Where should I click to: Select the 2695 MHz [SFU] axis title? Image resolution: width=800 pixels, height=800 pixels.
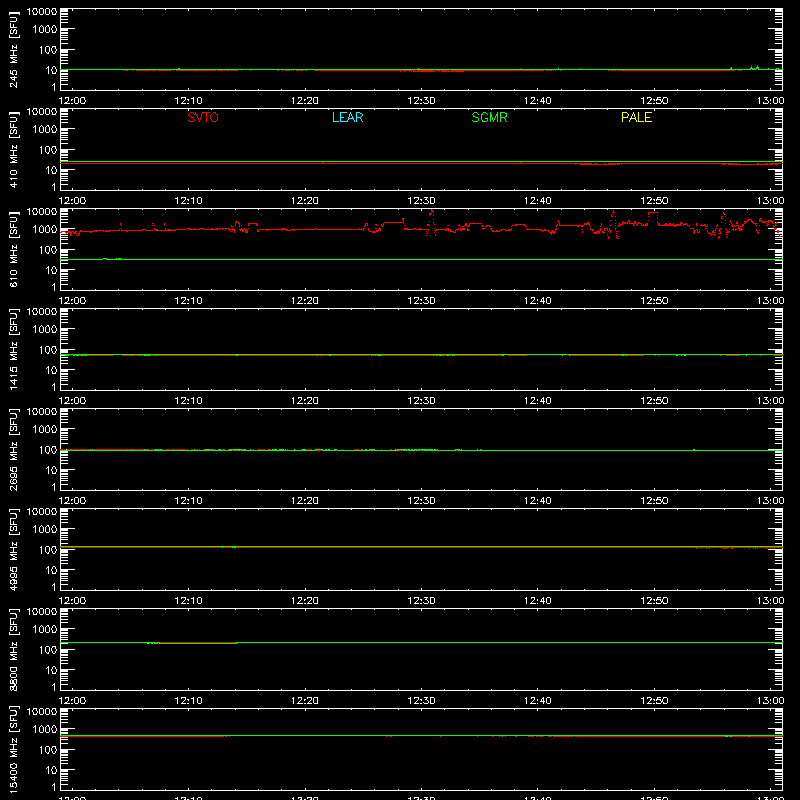click(13, 449)
